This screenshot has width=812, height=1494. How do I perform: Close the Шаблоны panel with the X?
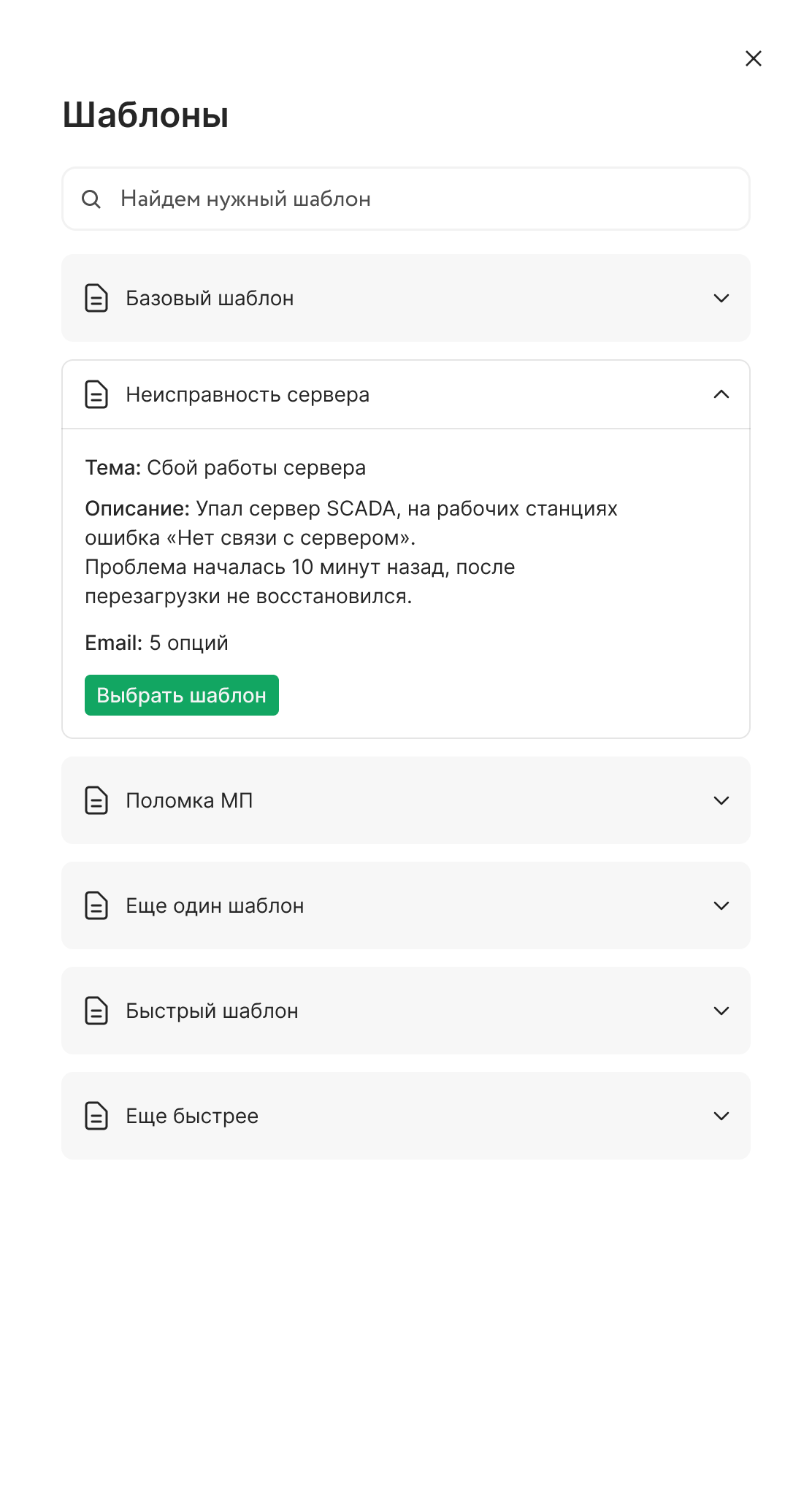tap(754, 58)
